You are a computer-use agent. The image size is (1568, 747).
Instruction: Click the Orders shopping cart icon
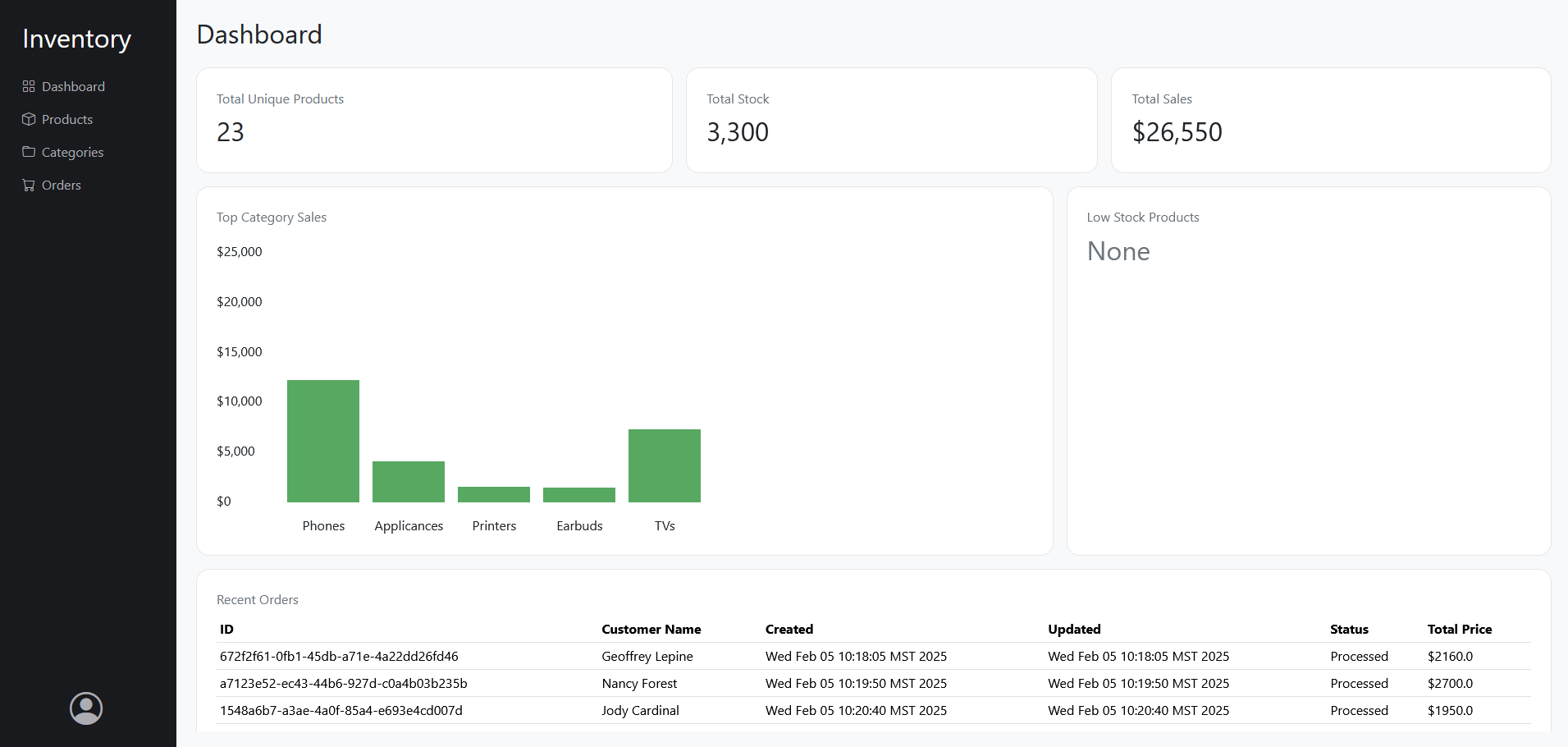29,185
